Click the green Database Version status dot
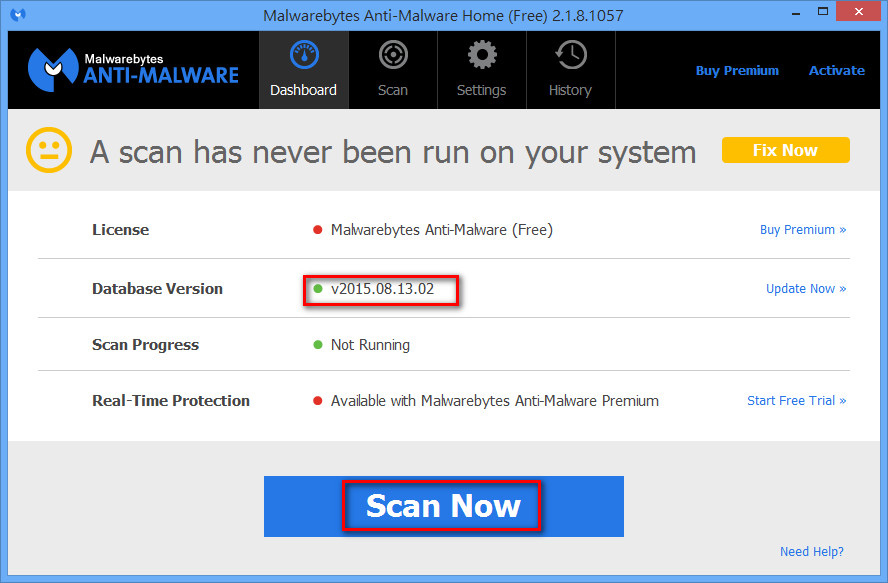This screenshot has height=583, width=888. tap(318, 288)
